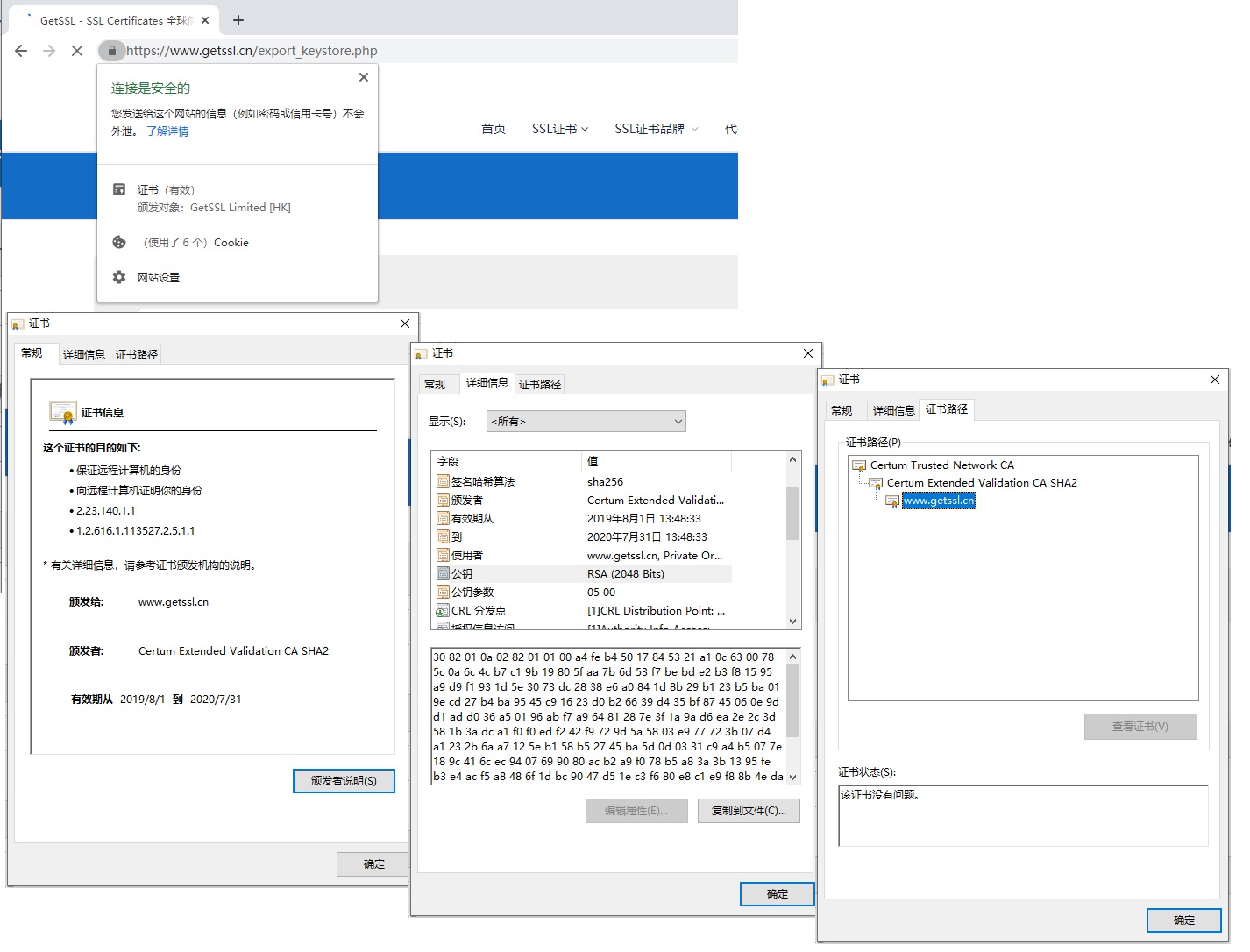Stop the page from loading
Viewport: 1250px width, 952px height.
[x=77, y=51]
